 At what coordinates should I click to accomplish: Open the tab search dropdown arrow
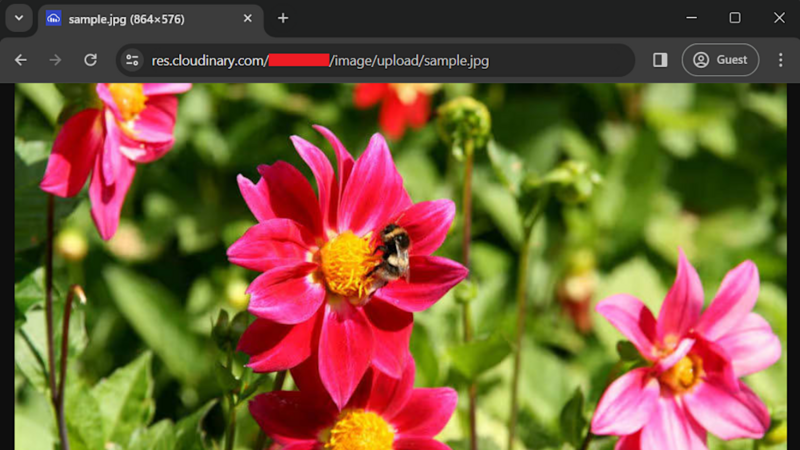[x=19, y=18]
